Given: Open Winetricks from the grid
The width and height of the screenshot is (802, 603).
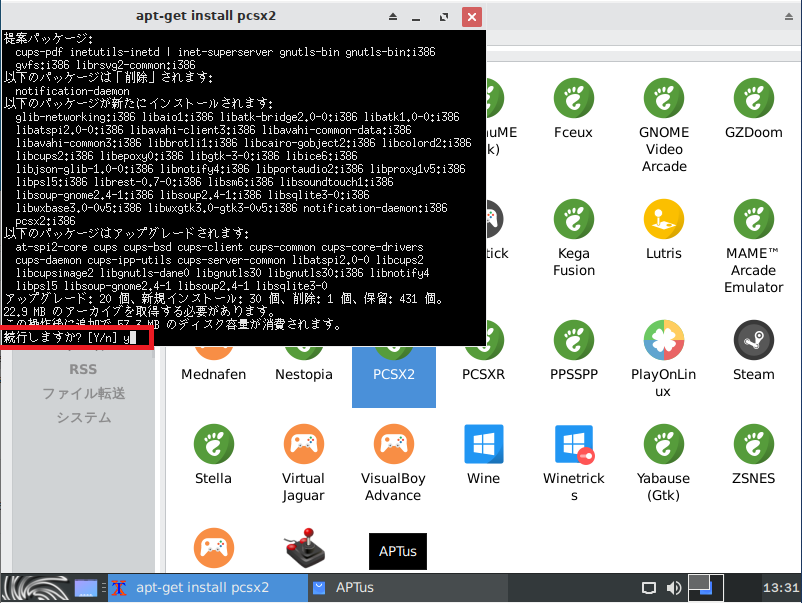Looking at the screenshot, I should point(573,444).
